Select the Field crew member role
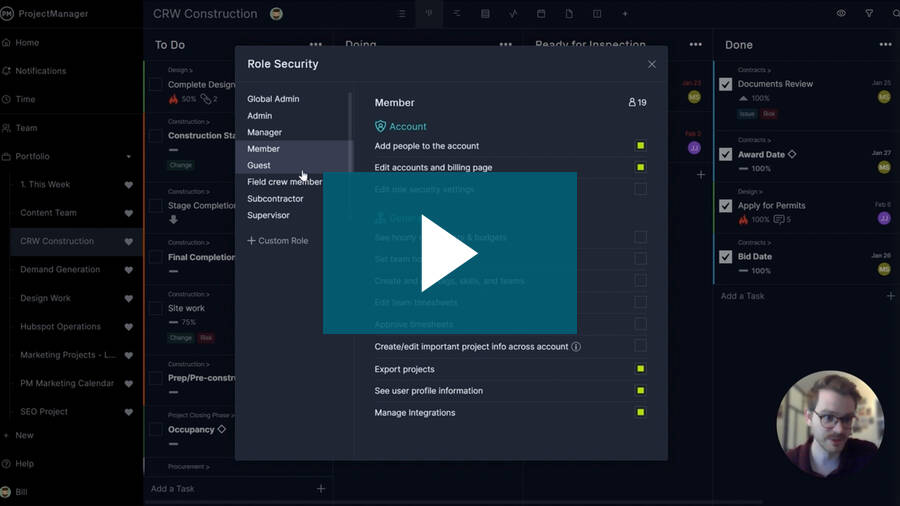Image resolution: width=900 pixels, height=506 pixels. tap(284, 182)
